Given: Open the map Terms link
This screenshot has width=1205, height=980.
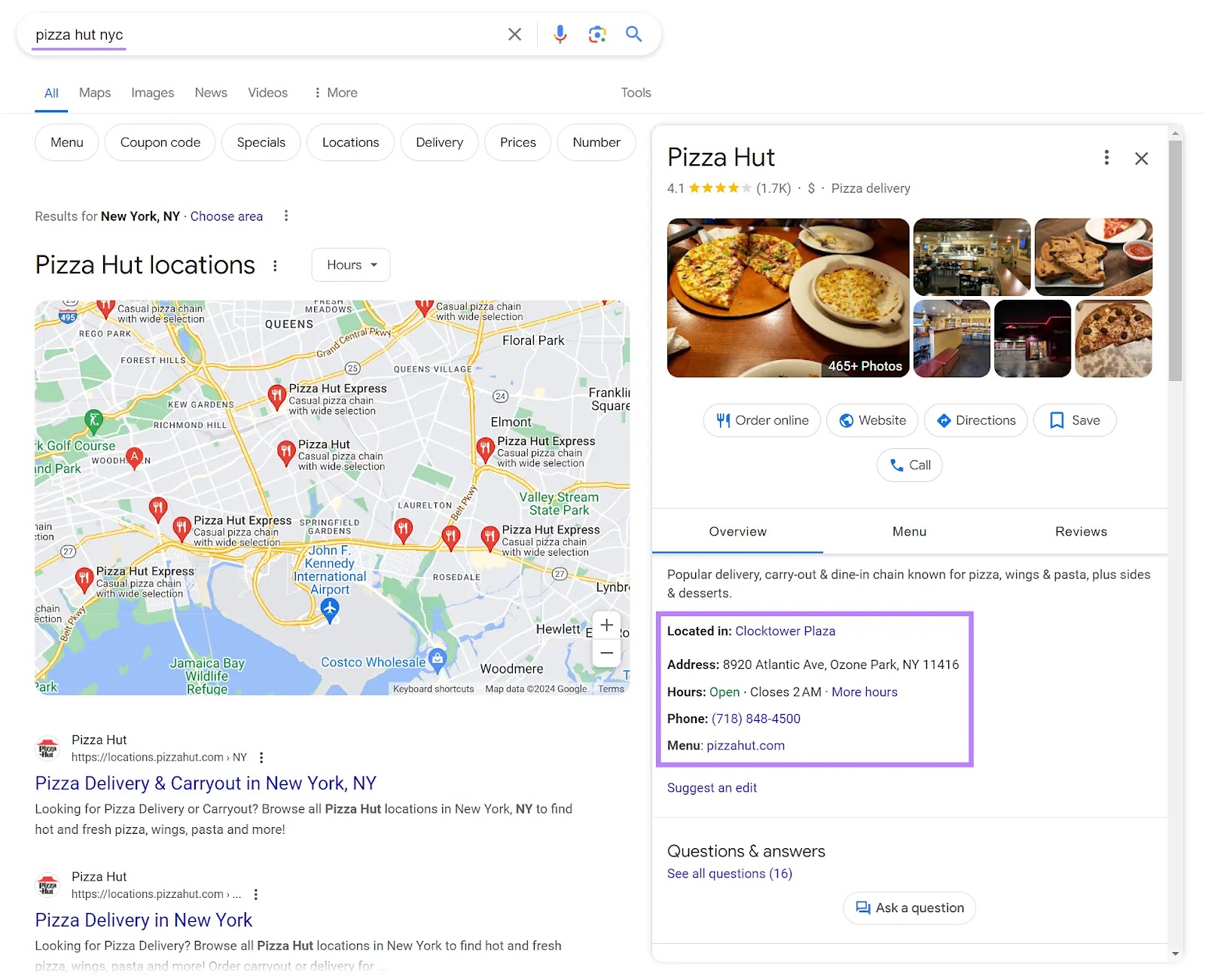Looking at the screenshot, I should tap(612, 689).
